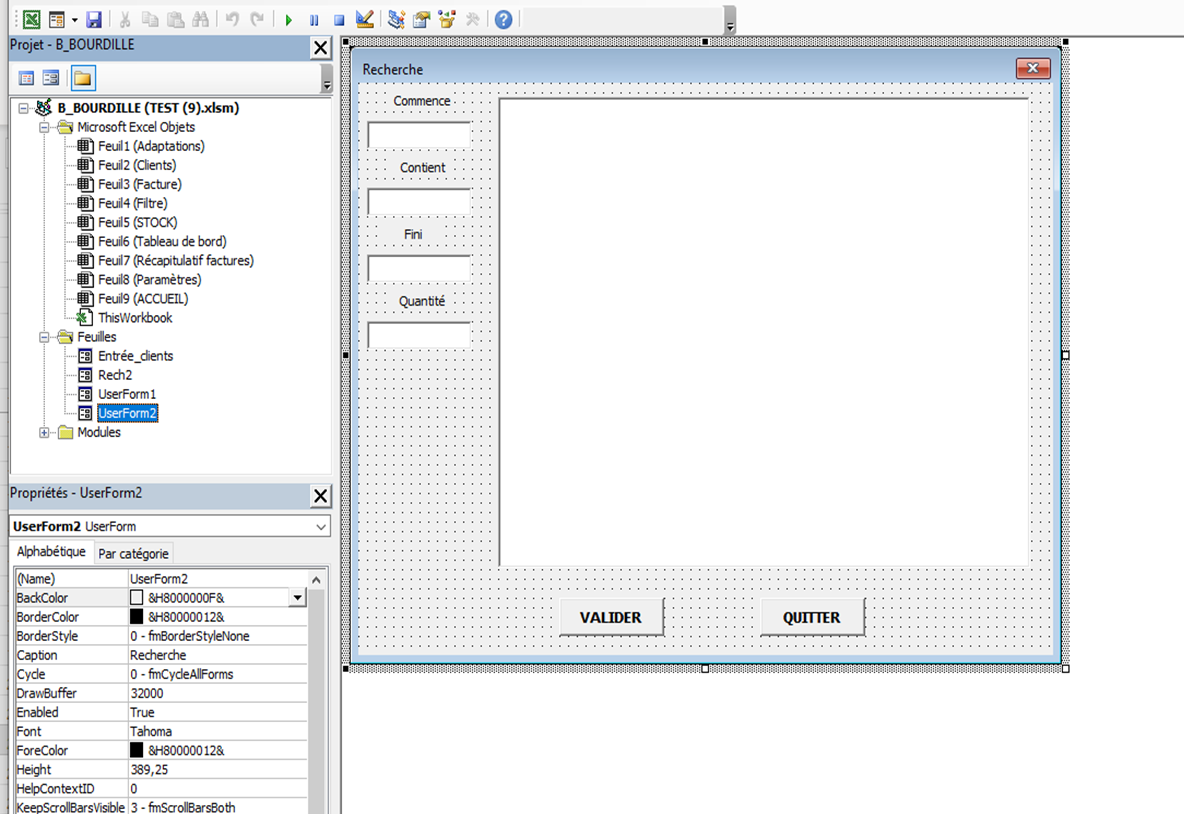Click the VALIDER button on the form
1184x814 pixels.
pyautogui.click(x=611, y=618)
